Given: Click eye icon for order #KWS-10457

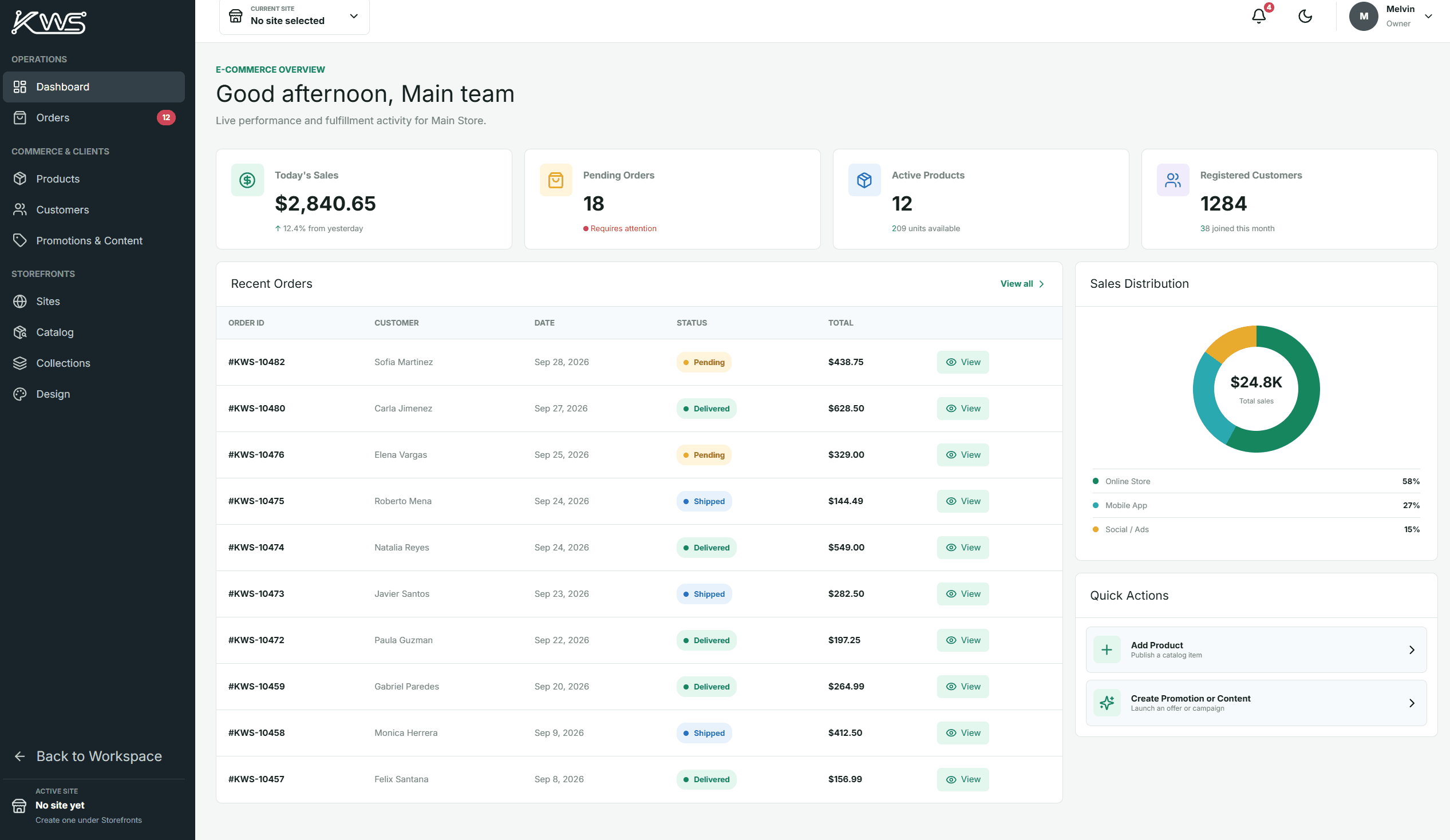Looking at the screenshot, I should pyautogui.click(x=951, y=779).
